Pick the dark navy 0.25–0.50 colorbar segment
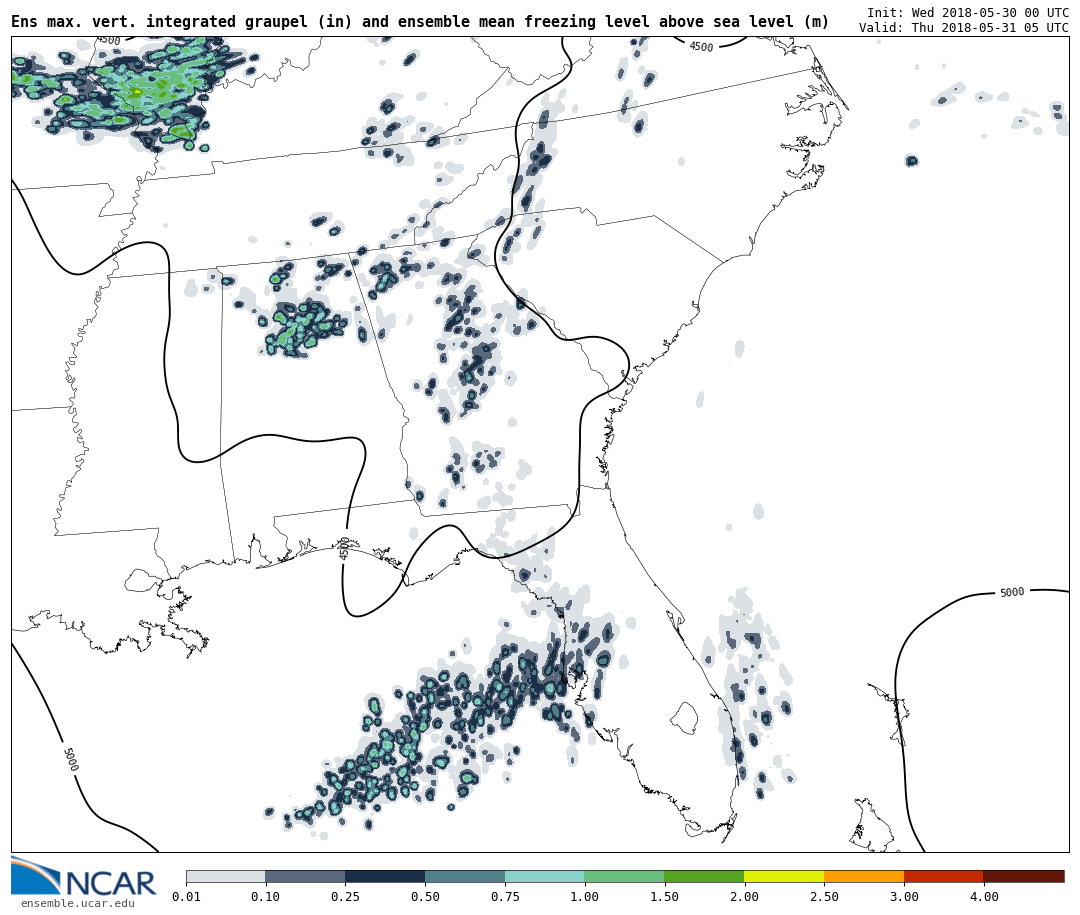This screenshot has width=1080, height=915. click(x=385, y=876)
